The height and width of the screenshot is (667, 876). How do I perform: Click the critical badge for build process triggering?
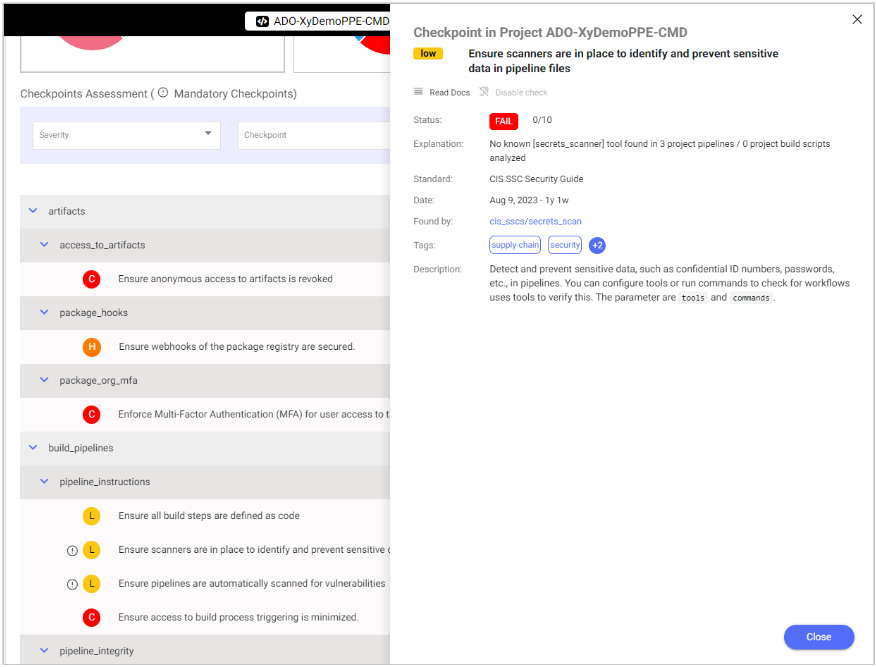92,617
